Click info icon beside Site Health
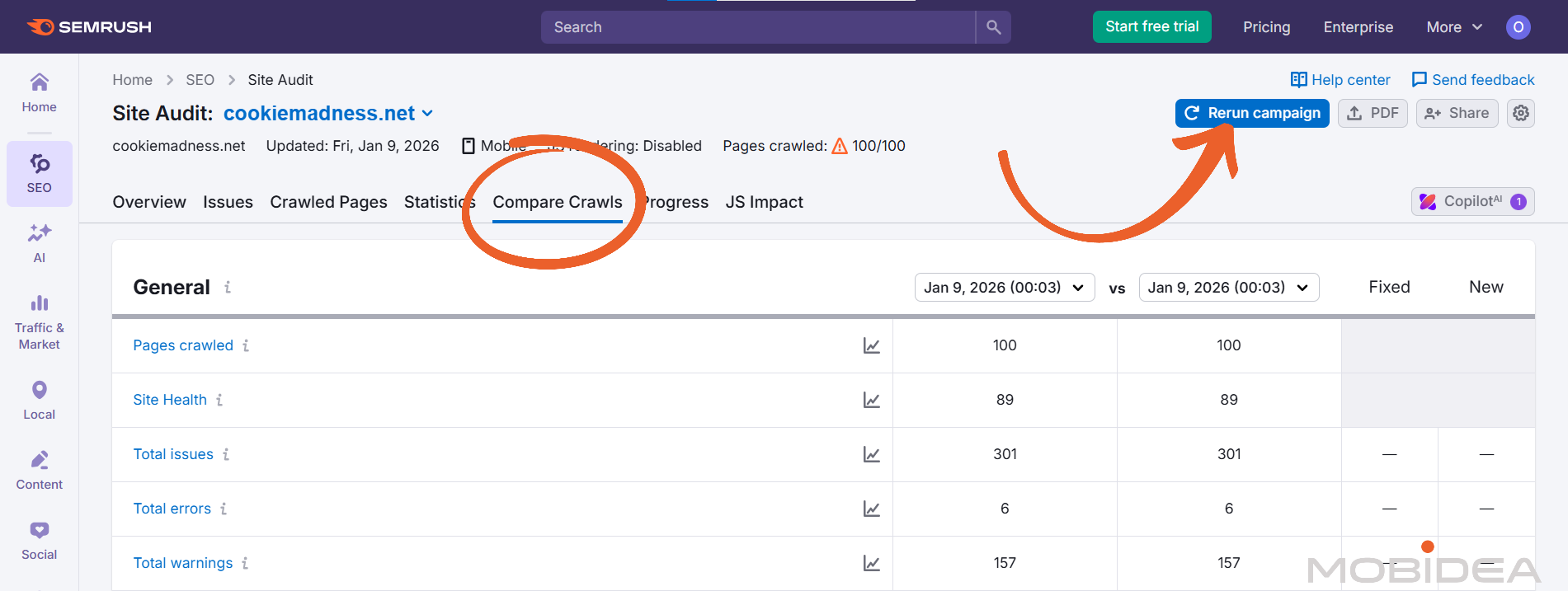 [x=219, y=400]
